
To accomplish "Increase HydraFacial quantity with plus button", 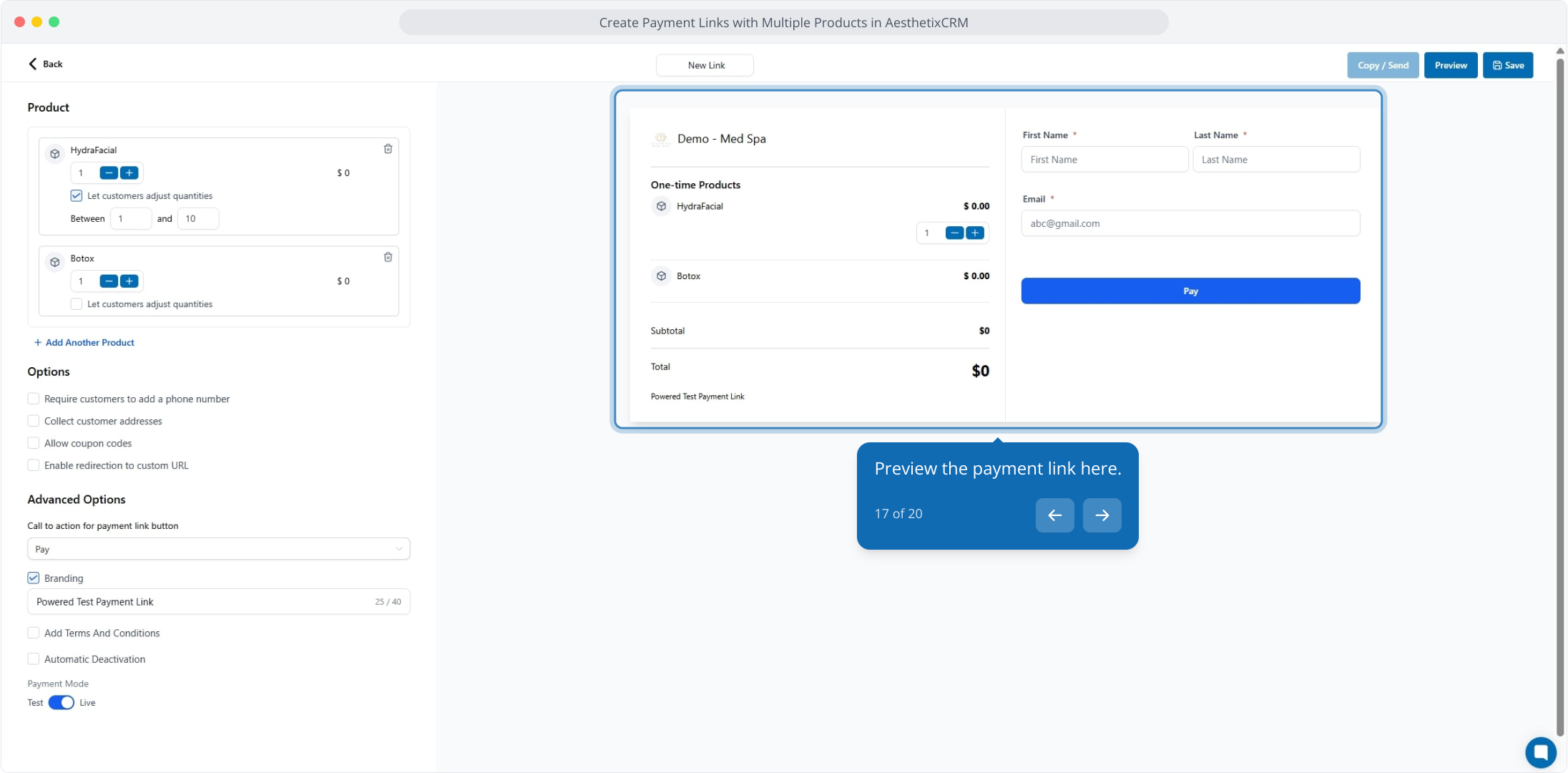I will click(x=129, y=172).
